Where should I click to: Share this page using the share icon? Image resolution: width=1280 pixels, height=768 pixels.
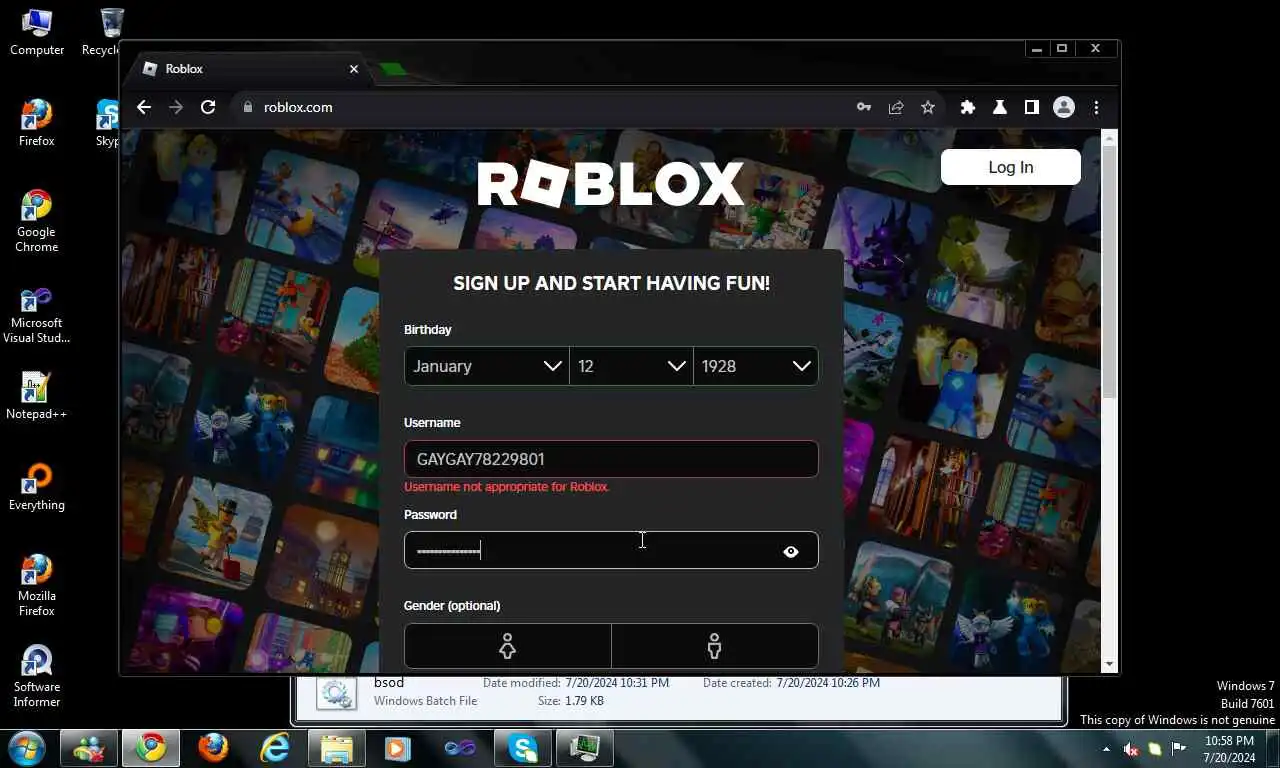(x=896, y=107)
